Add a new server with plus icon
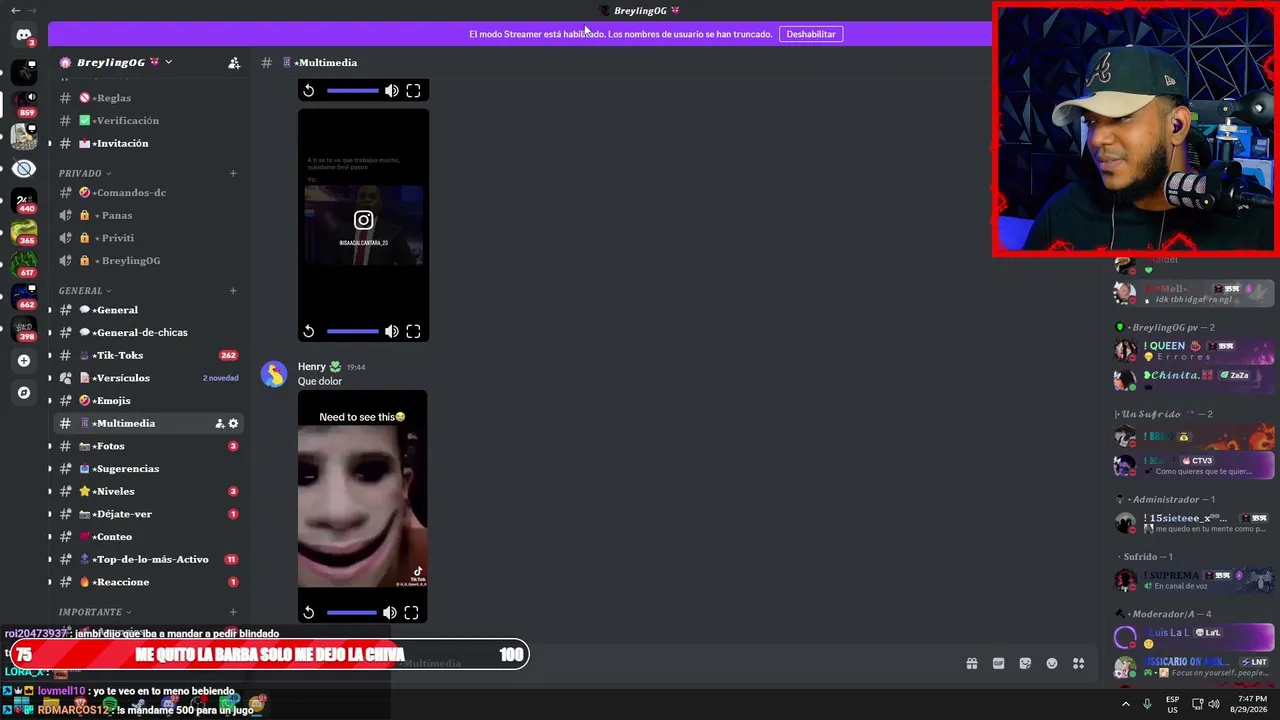 (x=24, y=360)
